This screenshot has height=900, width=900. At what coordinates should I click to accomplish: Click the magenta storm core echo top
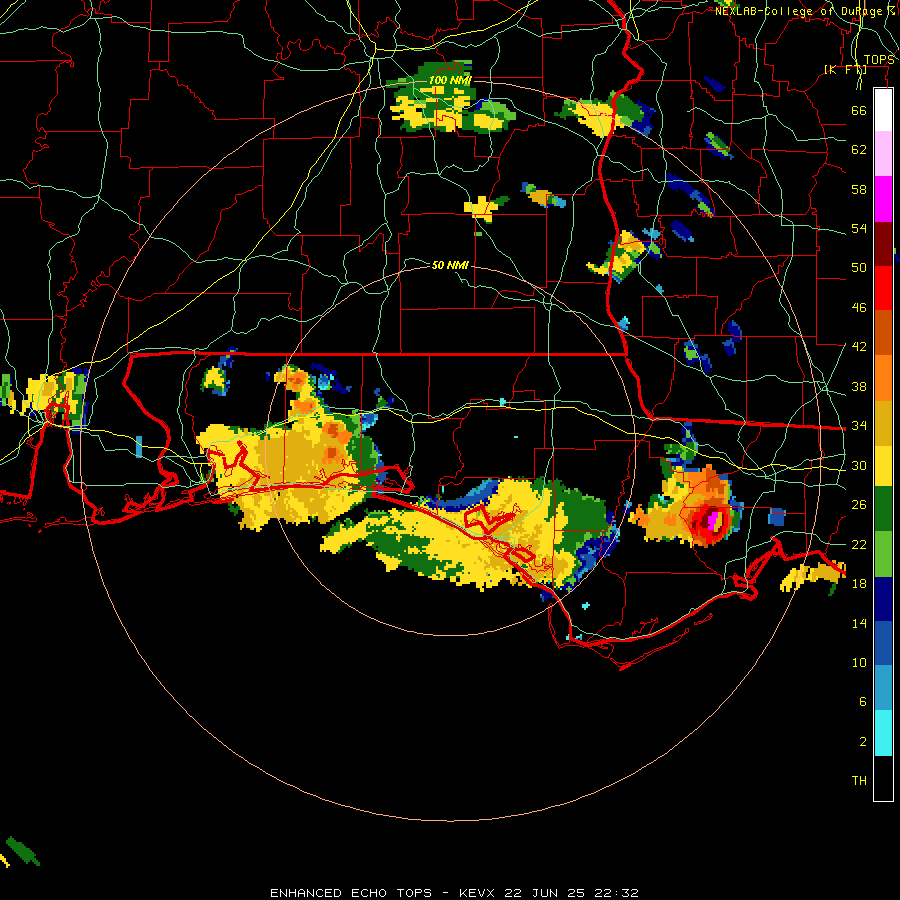(x=712, y=521)
